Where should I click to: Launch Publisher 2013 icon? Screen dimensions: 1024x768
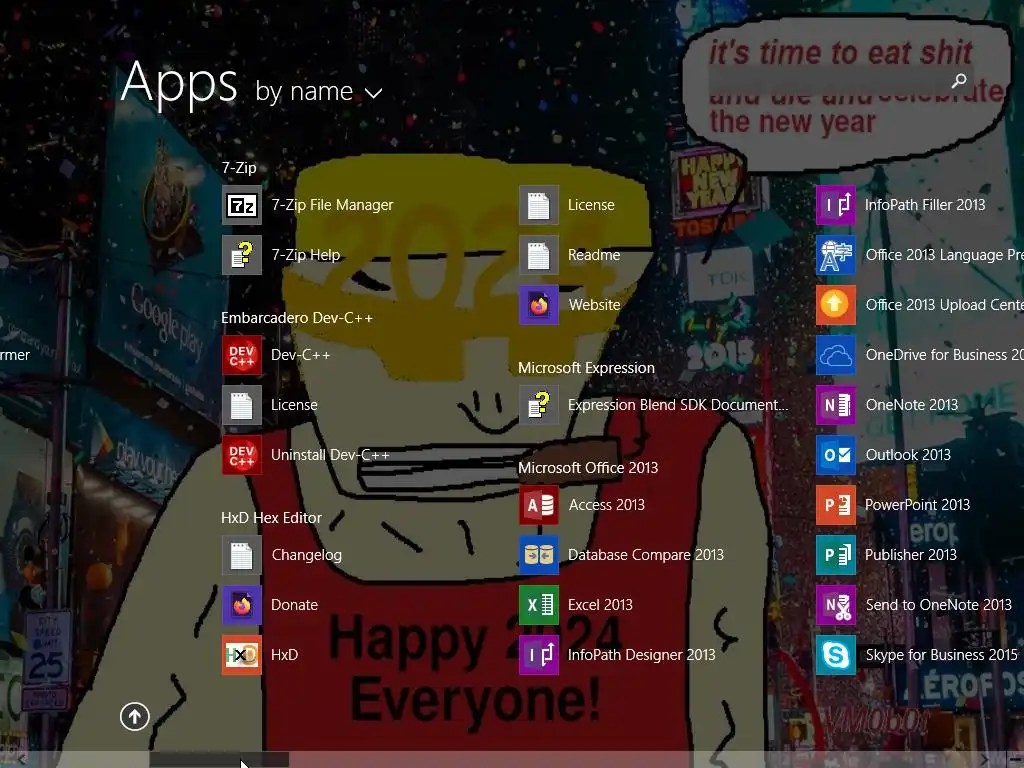836,555
